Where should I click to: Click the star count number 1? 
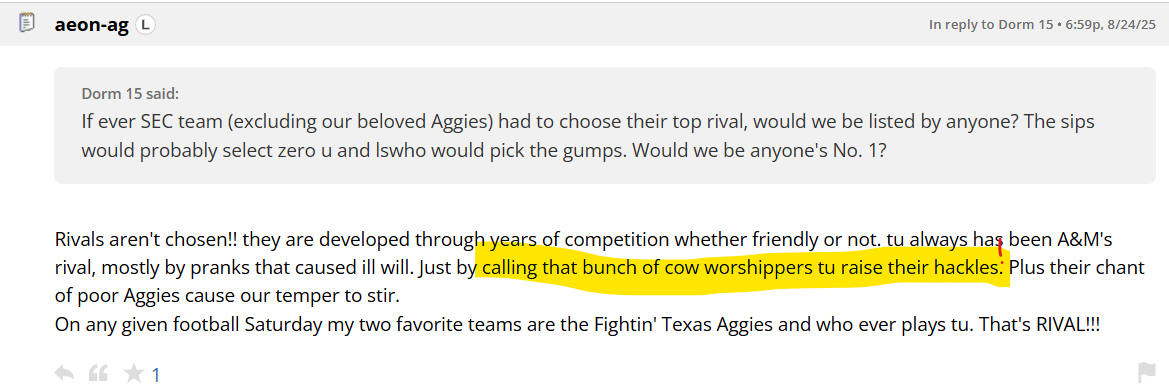pos(156,374)
